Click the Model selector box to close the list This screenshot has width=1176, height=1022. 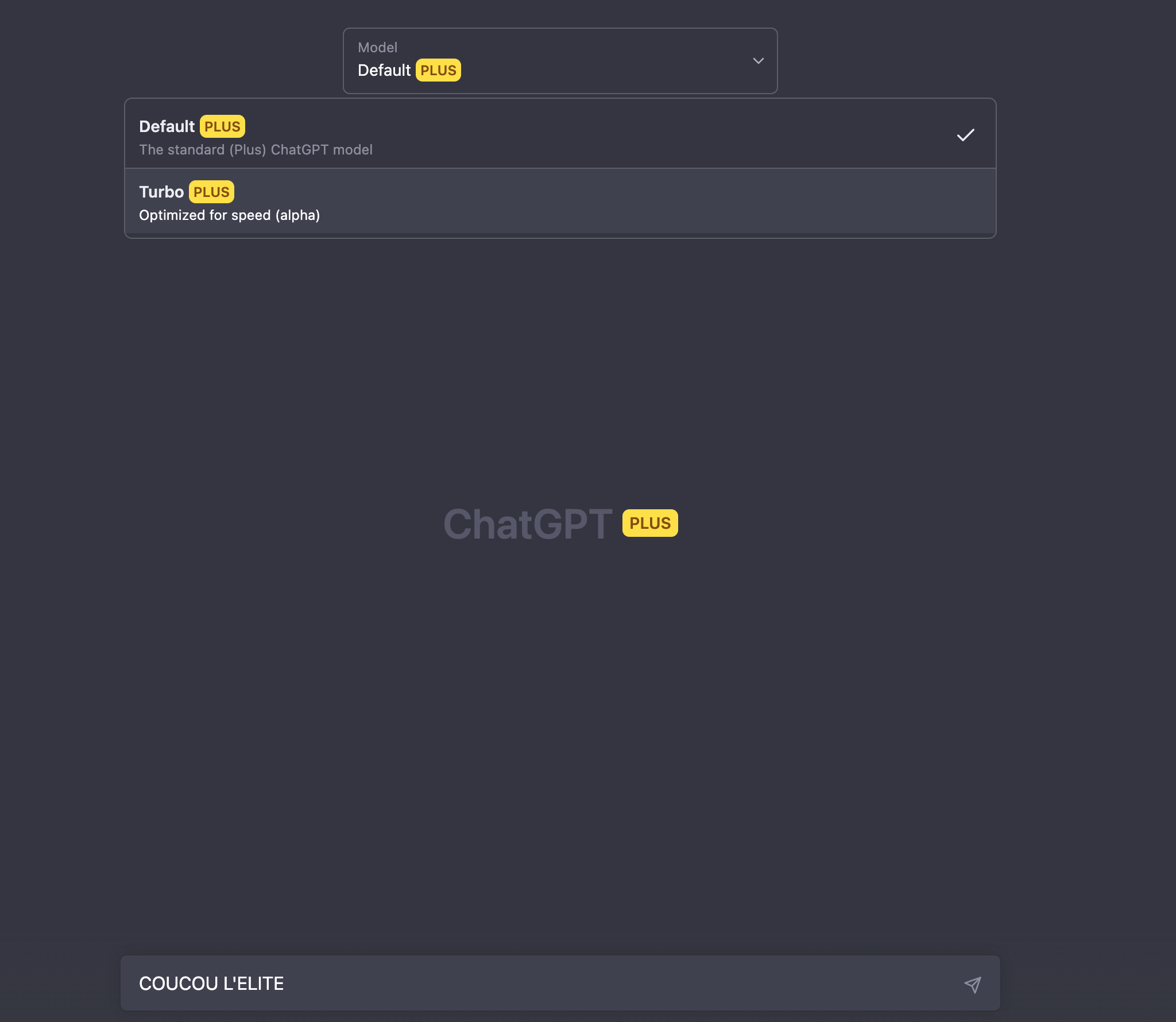point(574,61)
